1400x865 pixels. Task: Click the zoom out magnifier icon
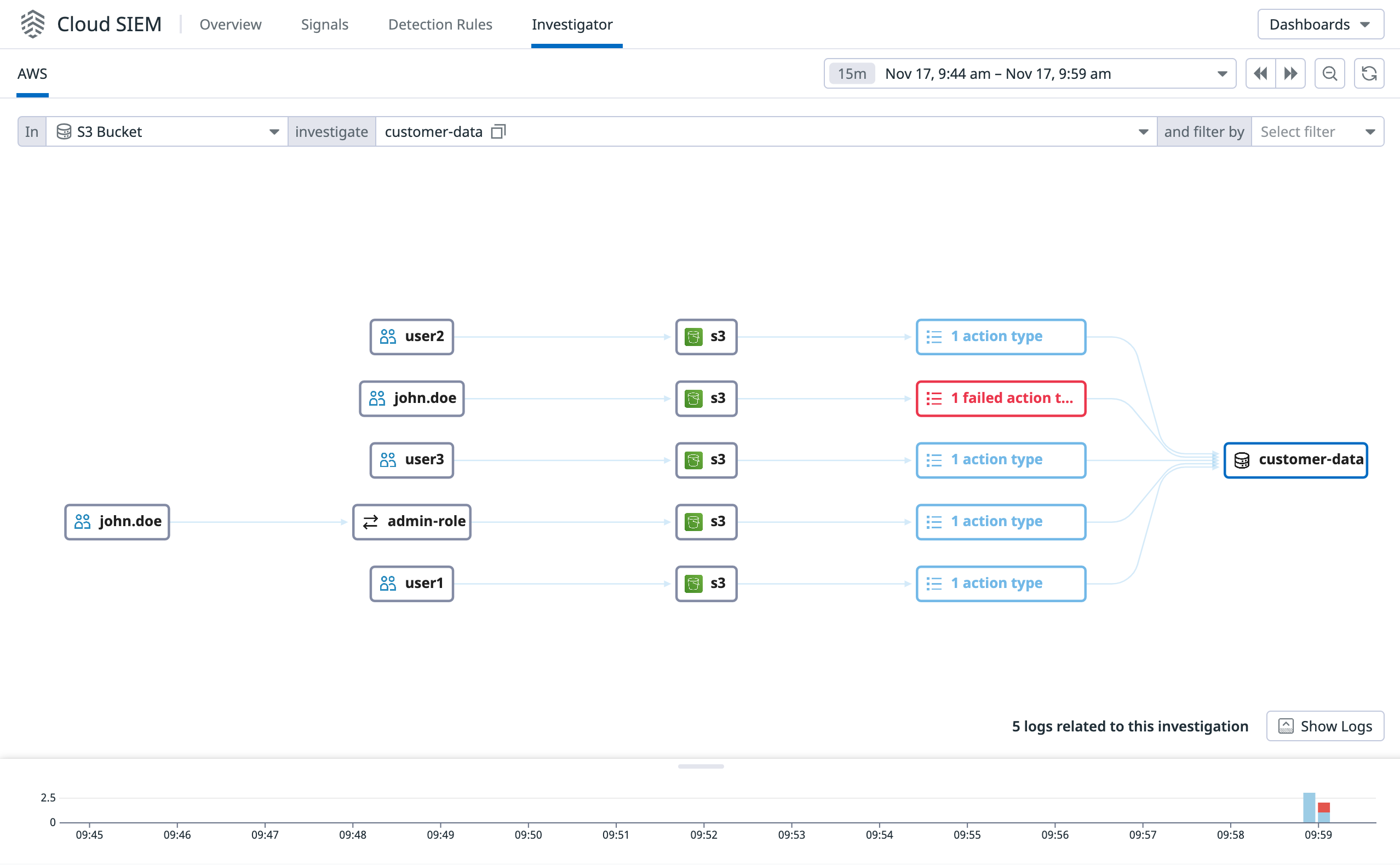[1329, 73]
